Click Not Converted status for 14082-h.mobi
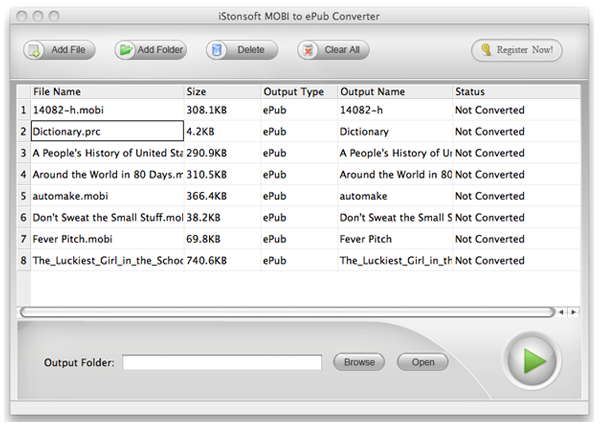The image size is (600, 424). (x=517, y=110)
